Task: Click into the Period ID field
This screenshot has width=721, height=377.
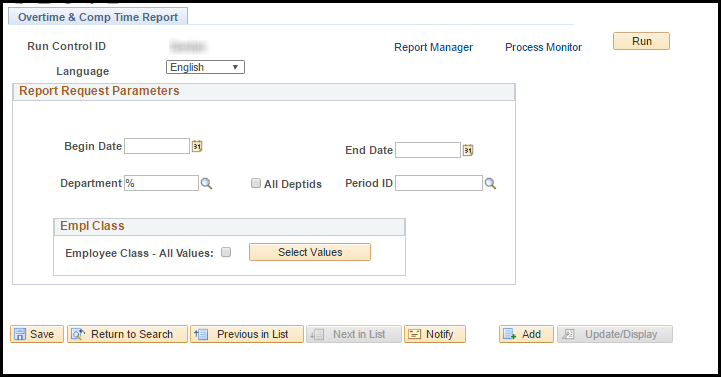Action: pyautogui.click(x=439, y=183)
